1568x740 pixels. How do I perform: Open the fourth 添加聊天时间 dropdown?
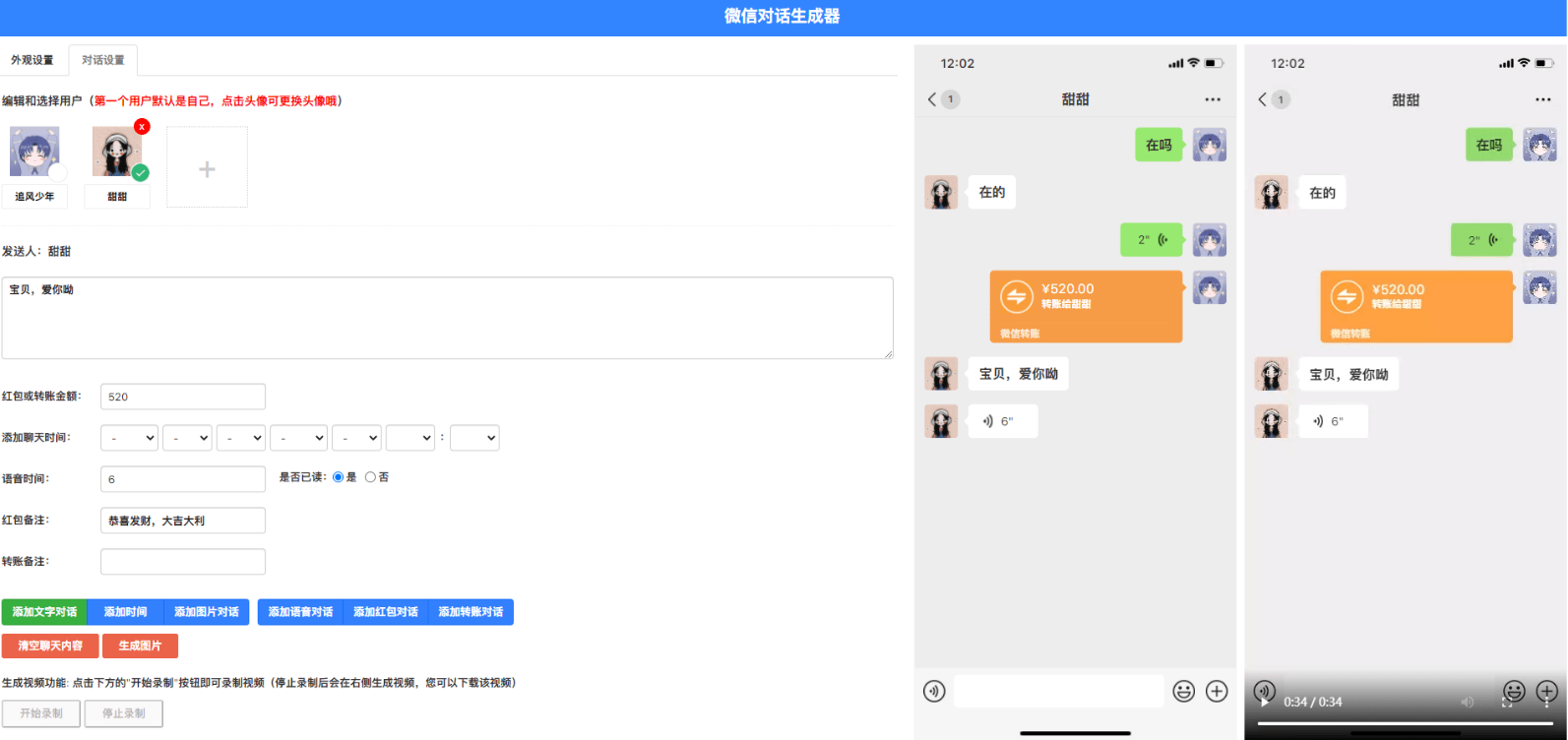[x=299, y=438]
